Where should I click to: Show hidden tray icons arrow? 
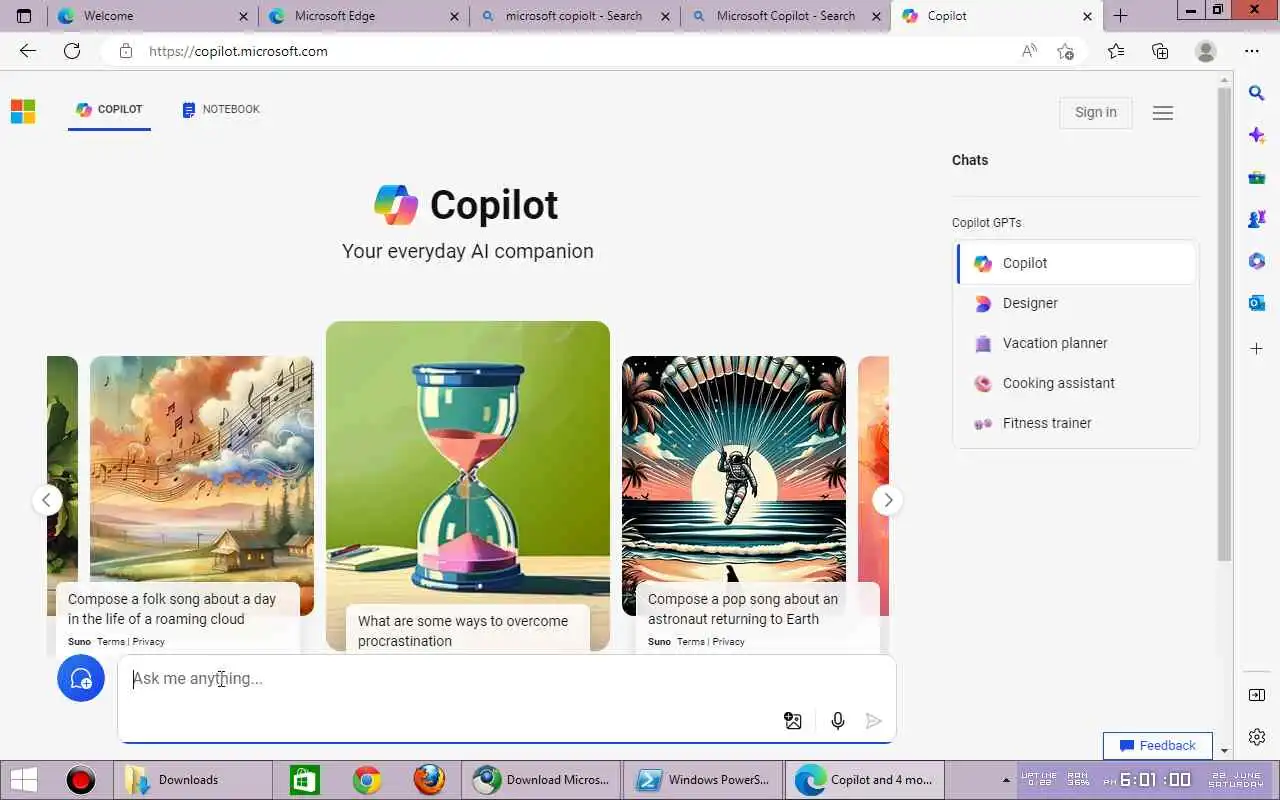coord(1006,780)
